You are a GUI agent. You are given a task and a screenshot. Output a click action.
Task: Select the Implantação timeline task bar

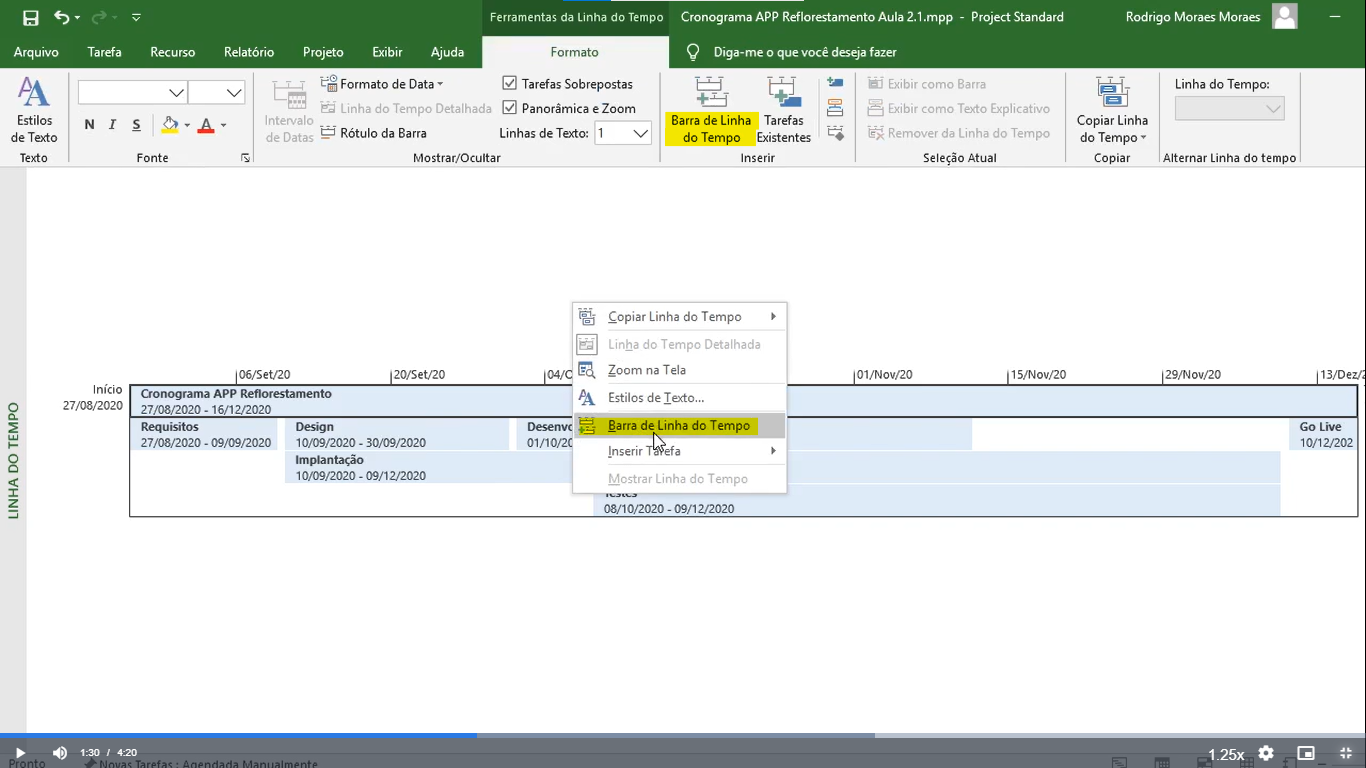point(782,467)
